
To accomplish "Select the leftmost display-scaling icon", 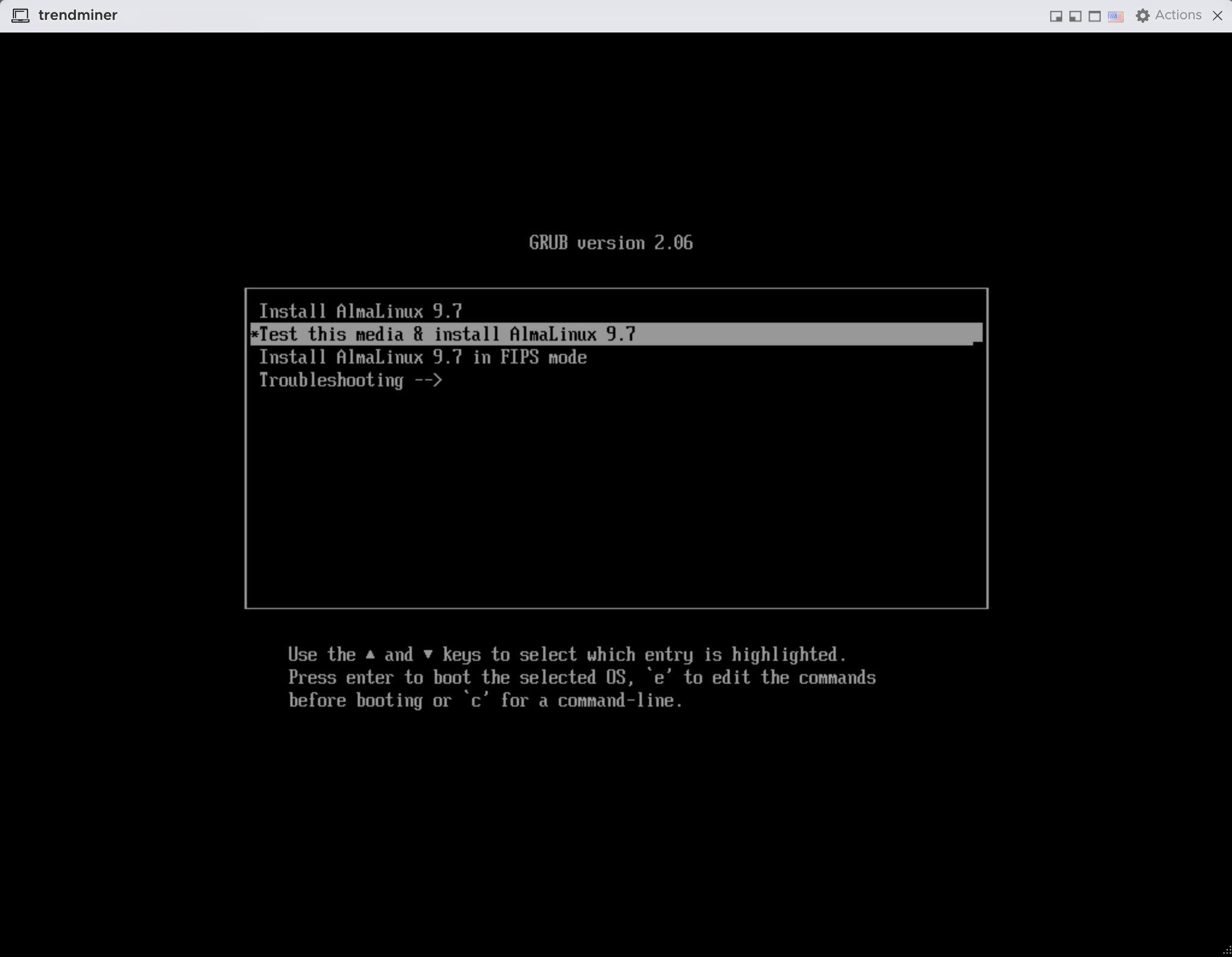I will point(1056,16).
